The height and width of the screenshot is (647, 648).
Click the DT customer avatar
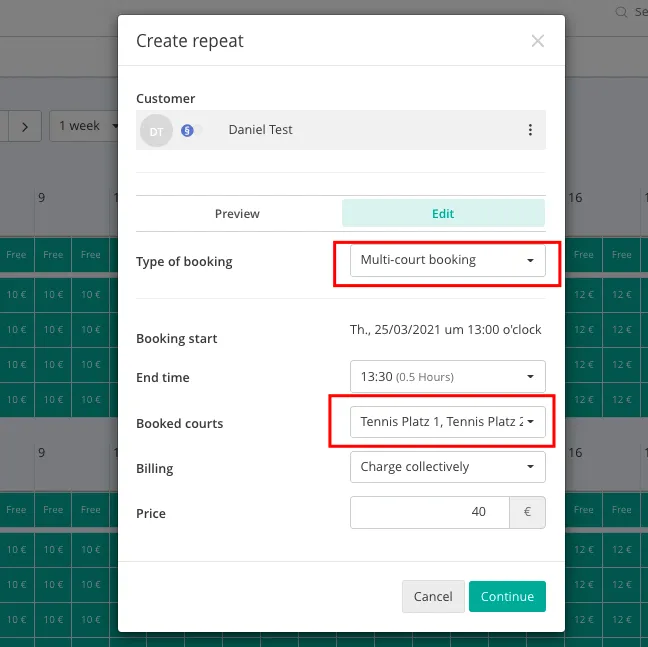coord(156,130)
